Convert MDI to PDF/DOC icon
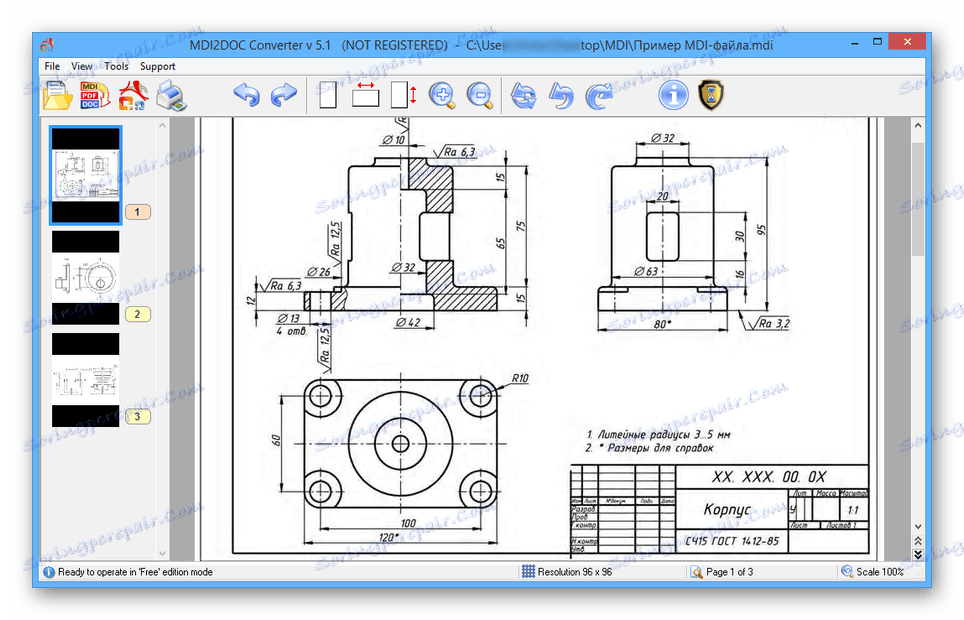Image resolution: width=964 pixels, height=620 pixels. click(95, 95)
